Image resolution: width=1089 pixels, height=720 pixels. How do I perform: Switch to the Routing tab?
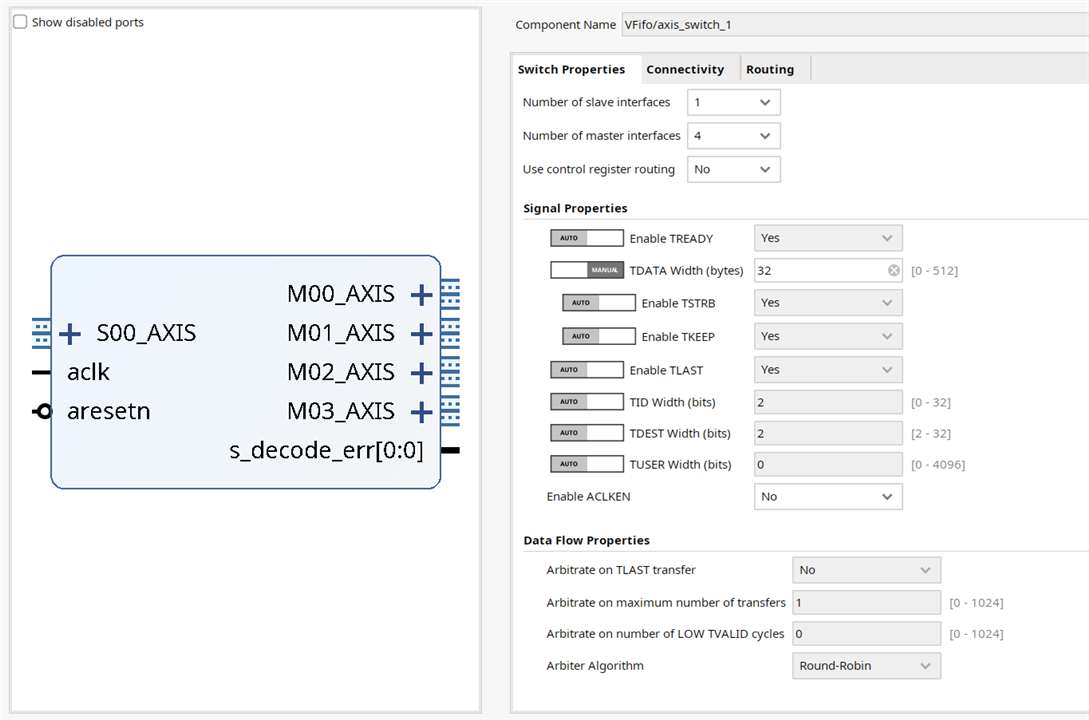click(770, 69)
